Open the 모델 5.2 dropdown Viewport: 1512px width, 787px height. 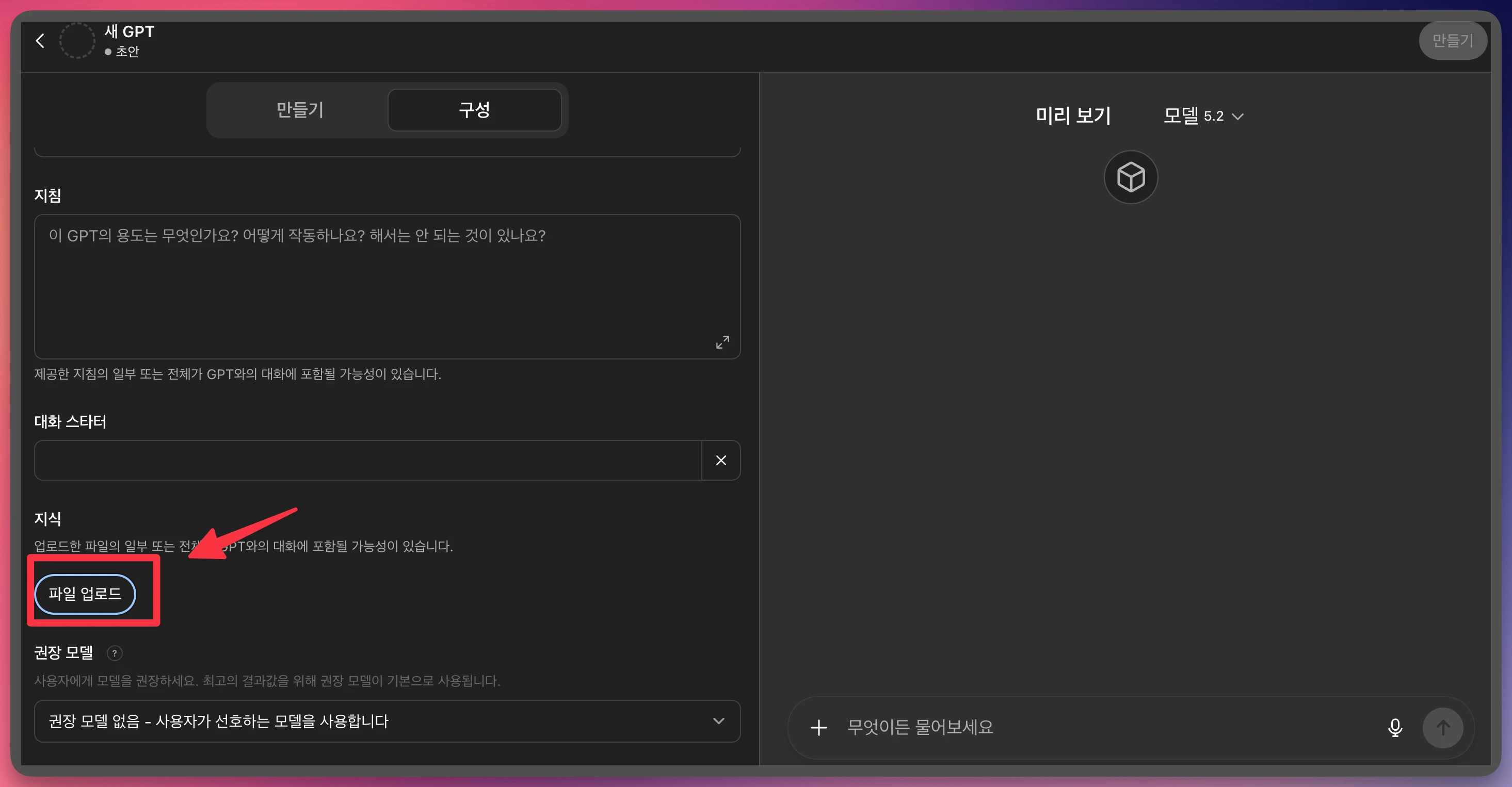(x=1203, y=116)
